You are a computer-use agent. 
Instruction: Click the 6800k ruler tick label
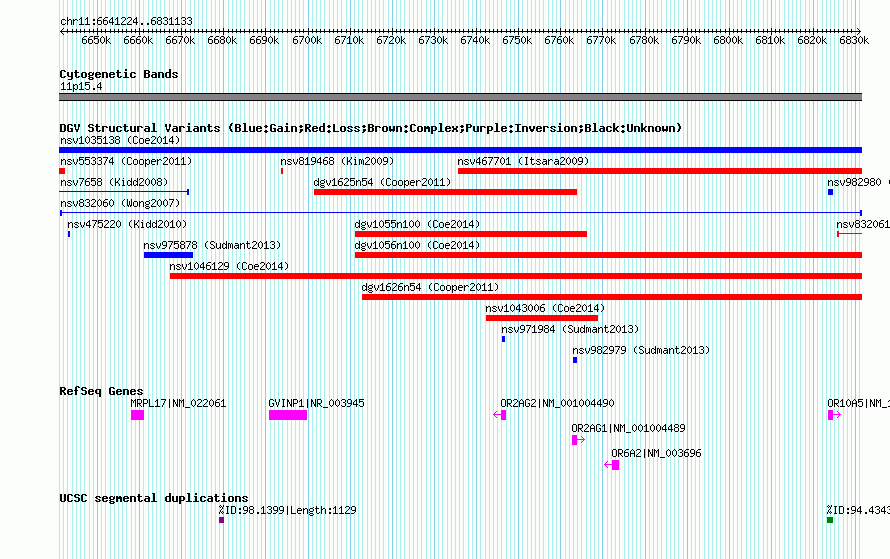728,41
